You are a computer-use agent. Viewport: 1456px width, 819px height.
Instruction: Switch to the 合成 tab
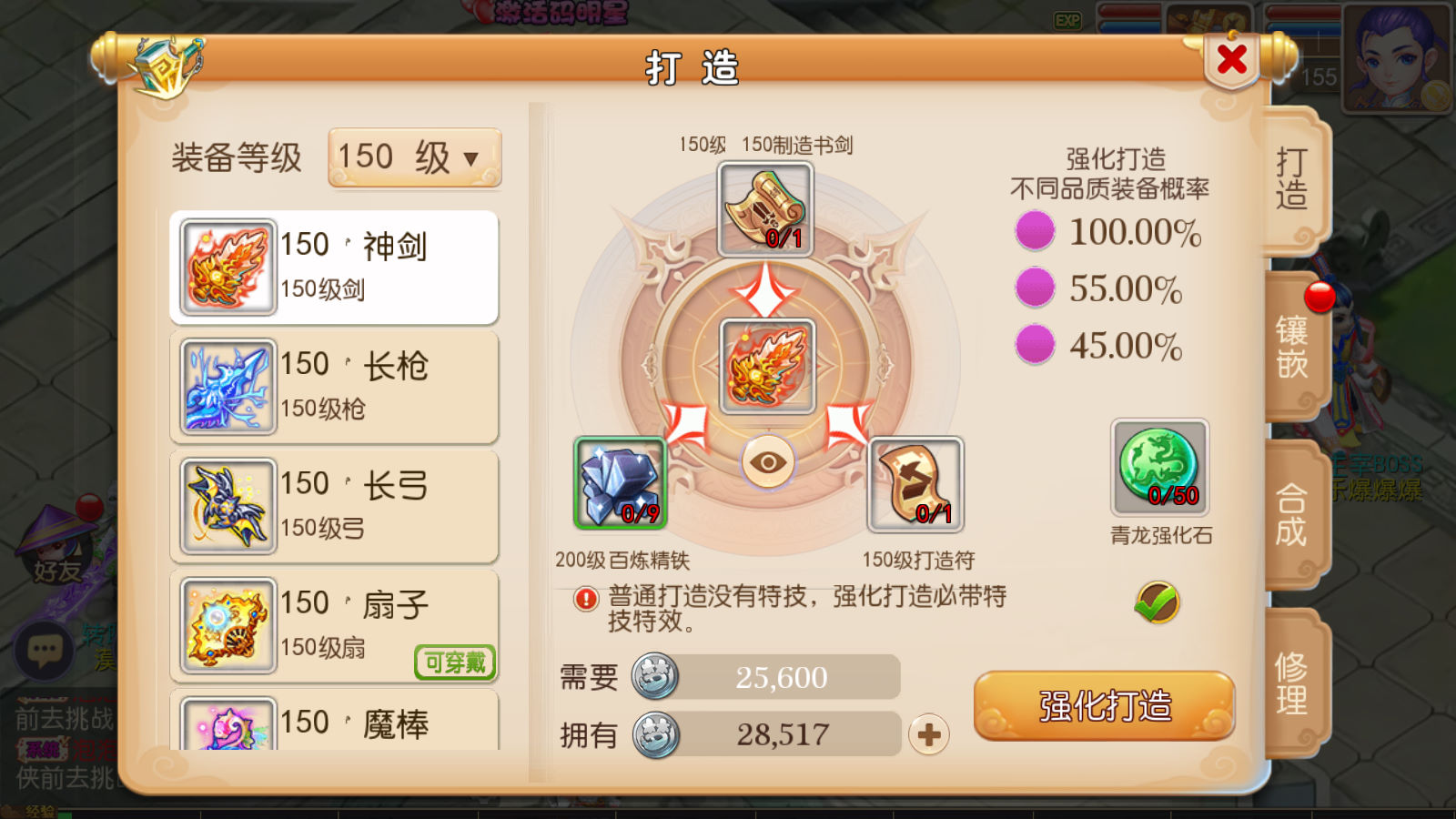pyautogui.click(x=1293, y=515)
